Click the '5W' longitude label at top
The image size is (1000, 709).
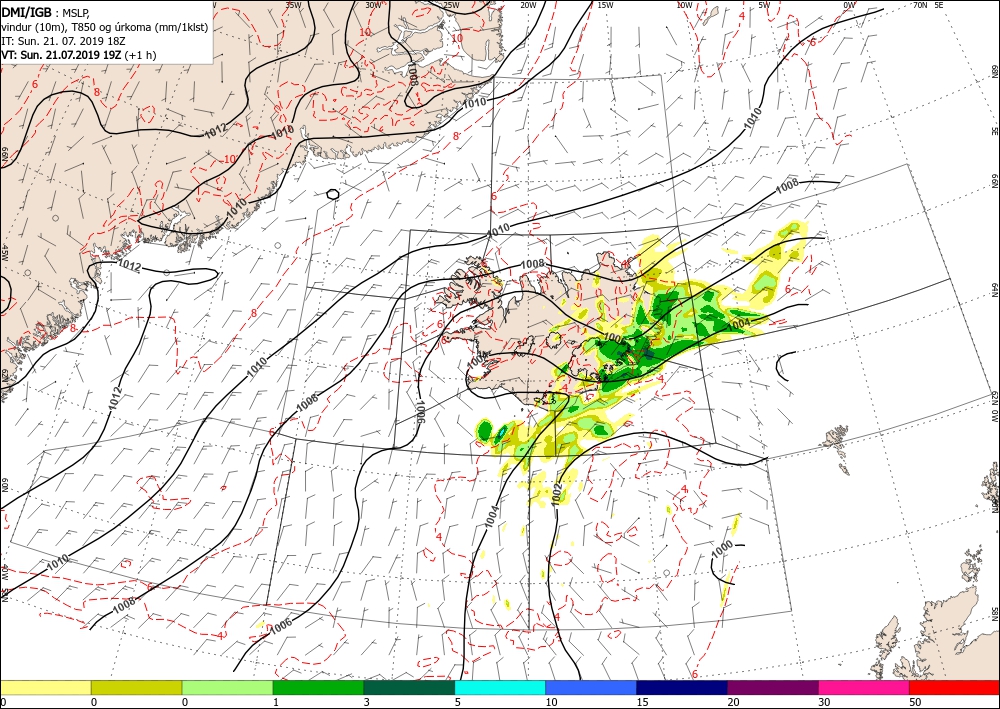coord(764,5)
